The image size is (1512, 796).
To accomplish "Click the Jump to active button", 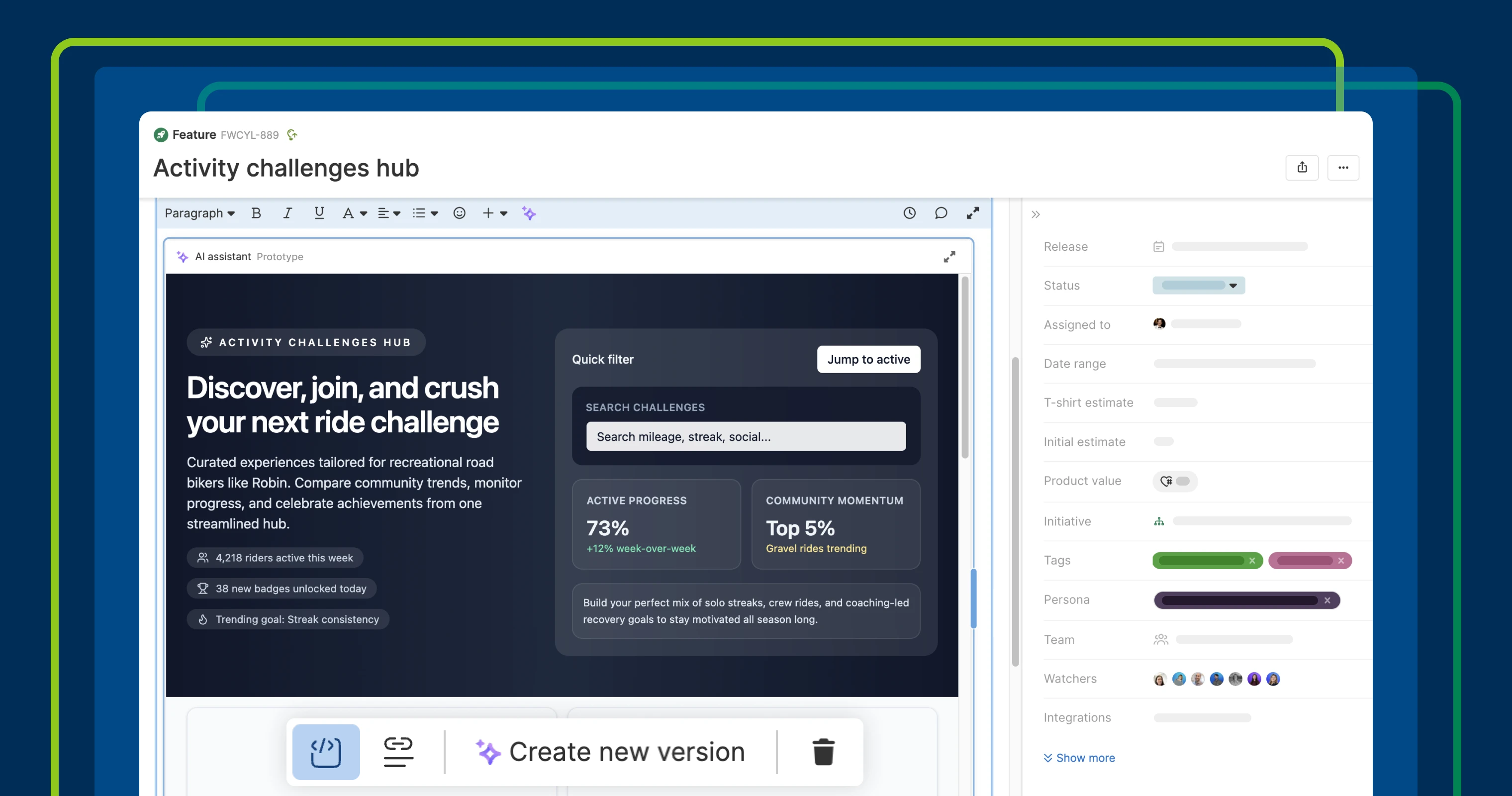I will [x=868, y=359].
